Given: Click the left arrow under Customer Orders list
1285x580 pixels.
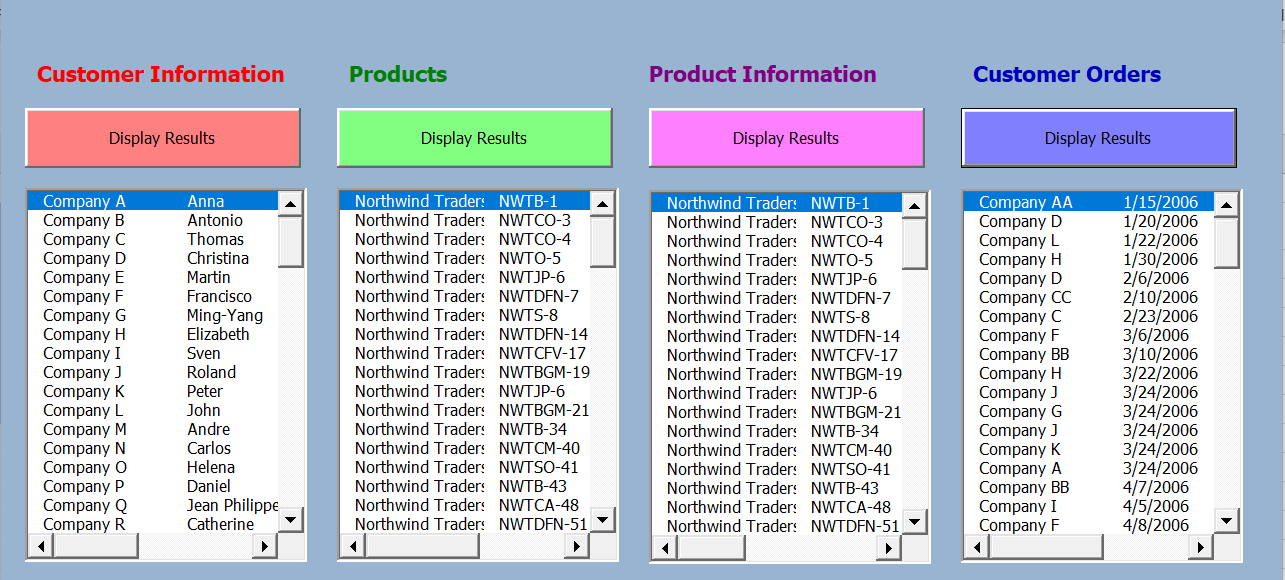Looking at the screenshot, I should [x=977, y=547].
